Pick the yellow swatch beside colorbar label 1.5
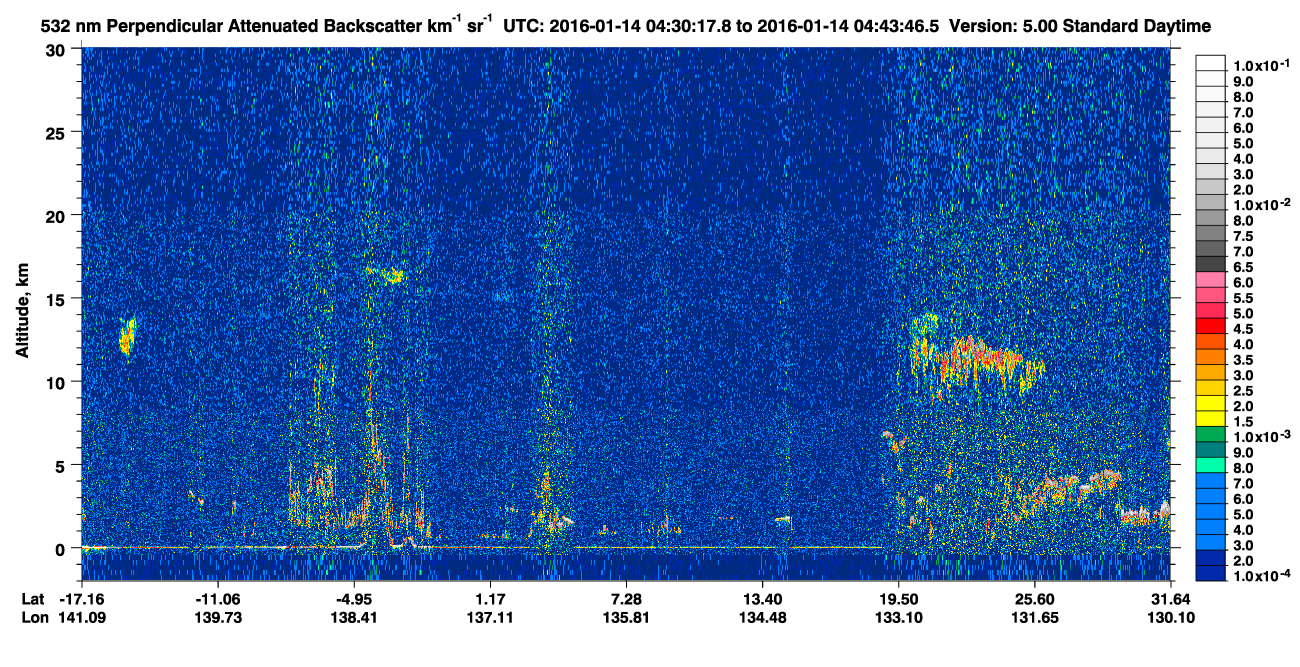The height and width of the screenshot is (667, 1300). coord(1210,421)
